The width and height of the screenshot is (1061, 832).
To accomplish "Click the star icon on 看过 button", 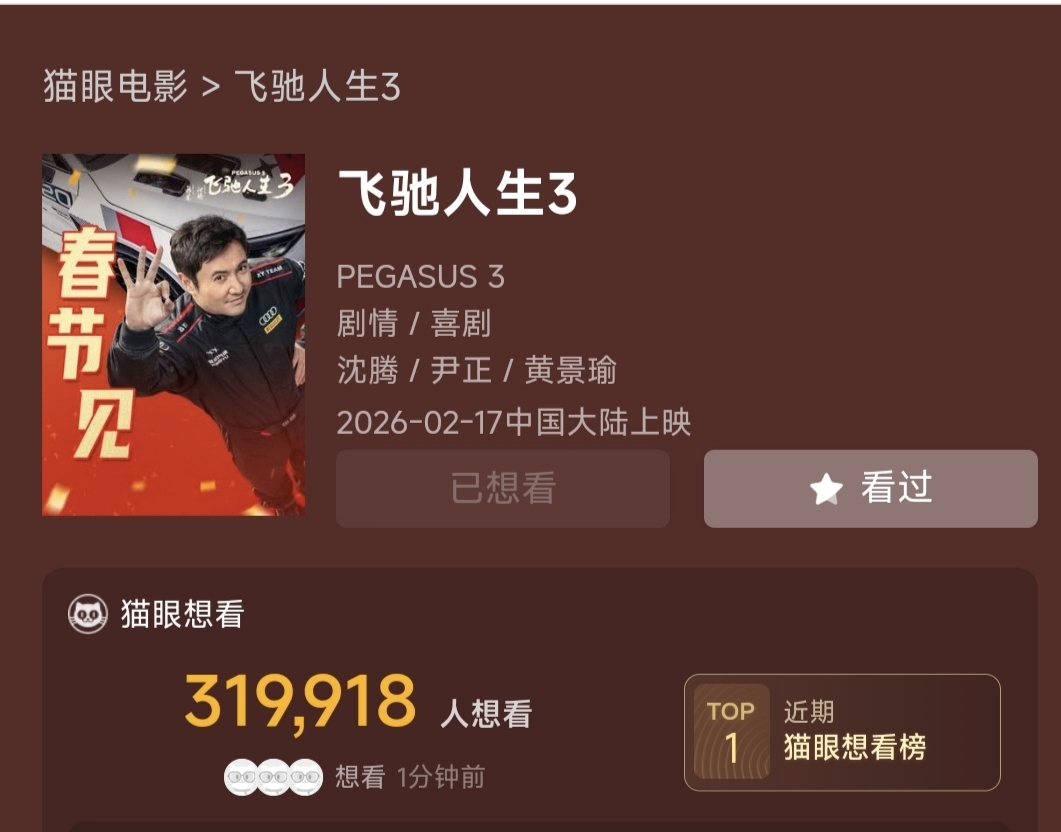I will pyautogui.click(x=826, y=488).
